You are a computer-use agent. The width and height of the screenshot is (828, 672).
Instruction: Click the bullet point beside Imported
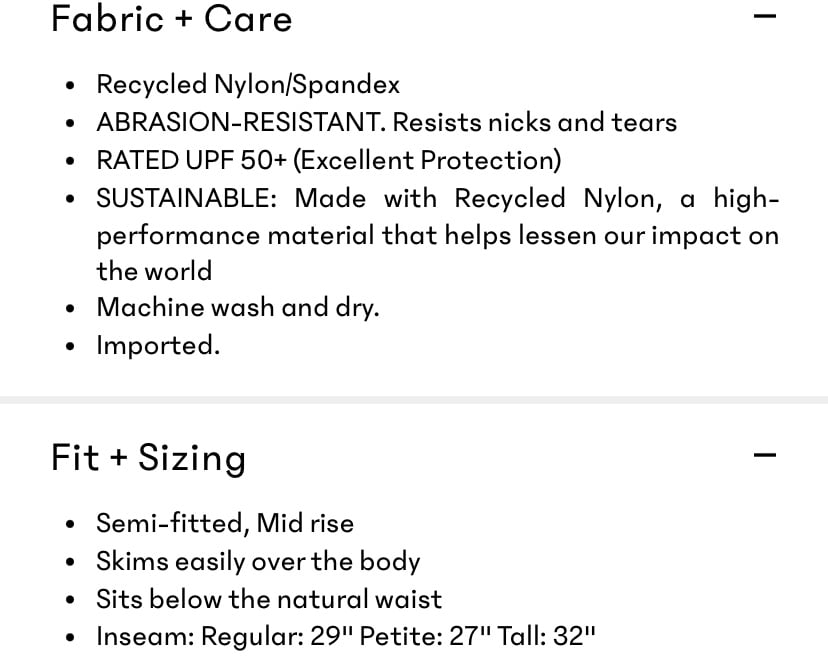coord(70,347)
